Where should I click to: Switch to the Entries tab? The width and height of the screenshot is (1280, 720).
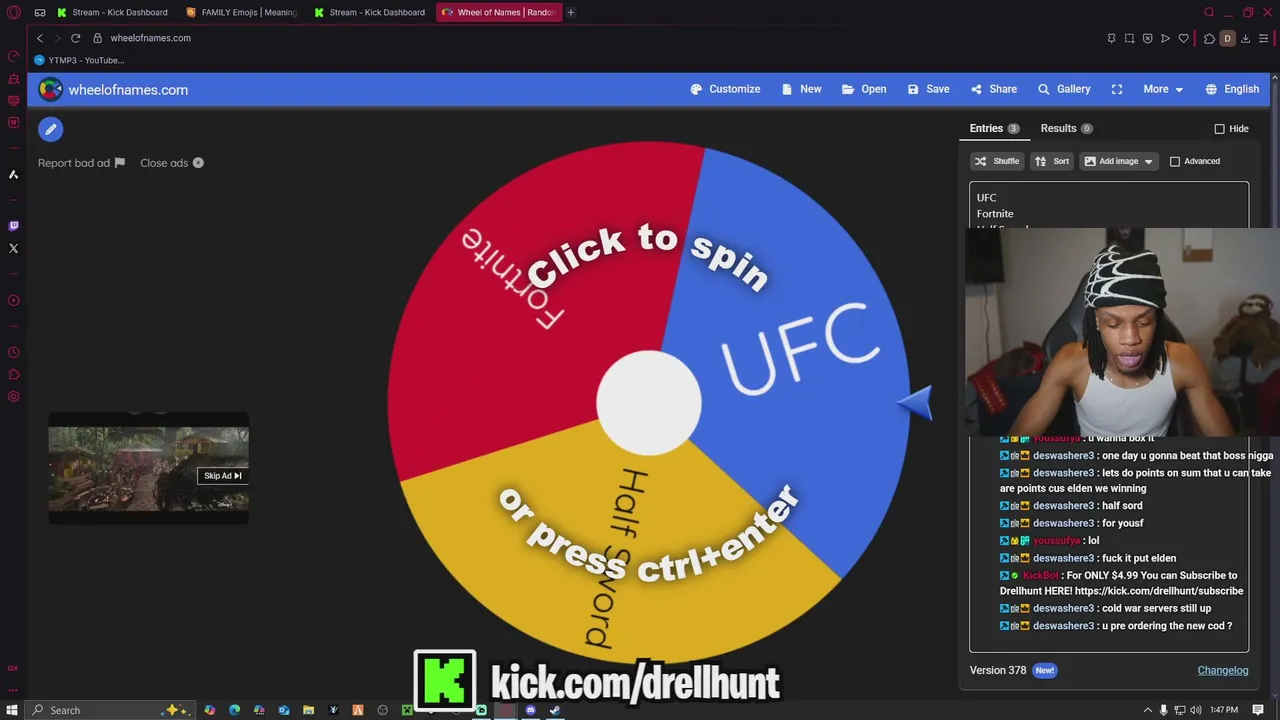994,128
